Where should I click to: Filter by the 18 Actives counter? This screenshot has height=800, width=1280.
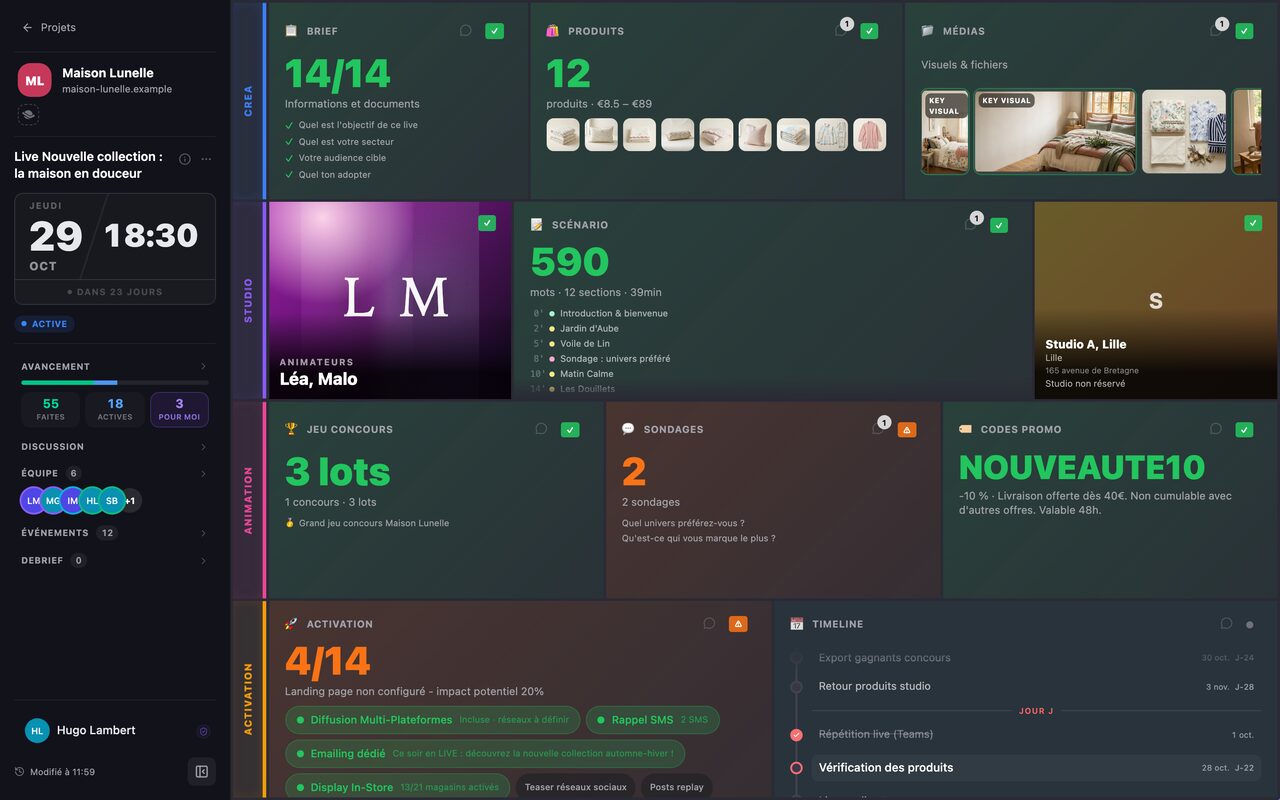point(115,409)
